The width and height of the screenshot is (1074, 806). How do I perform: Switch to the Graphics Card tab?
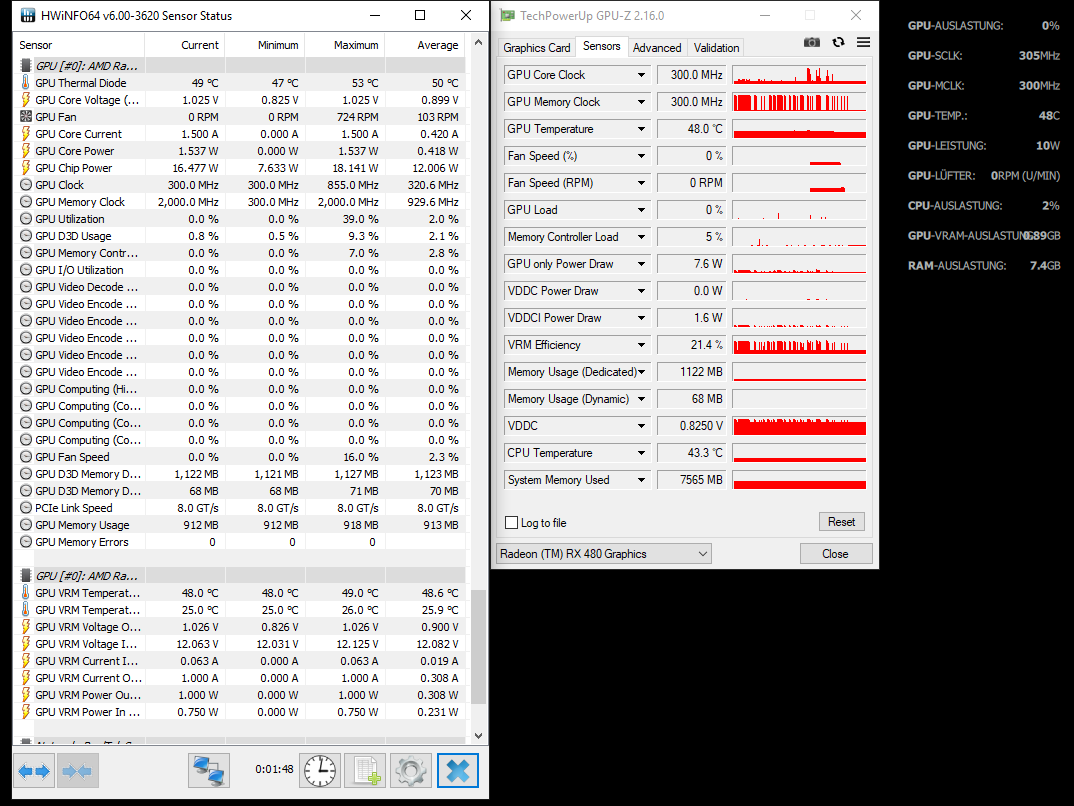pos(536,48)
